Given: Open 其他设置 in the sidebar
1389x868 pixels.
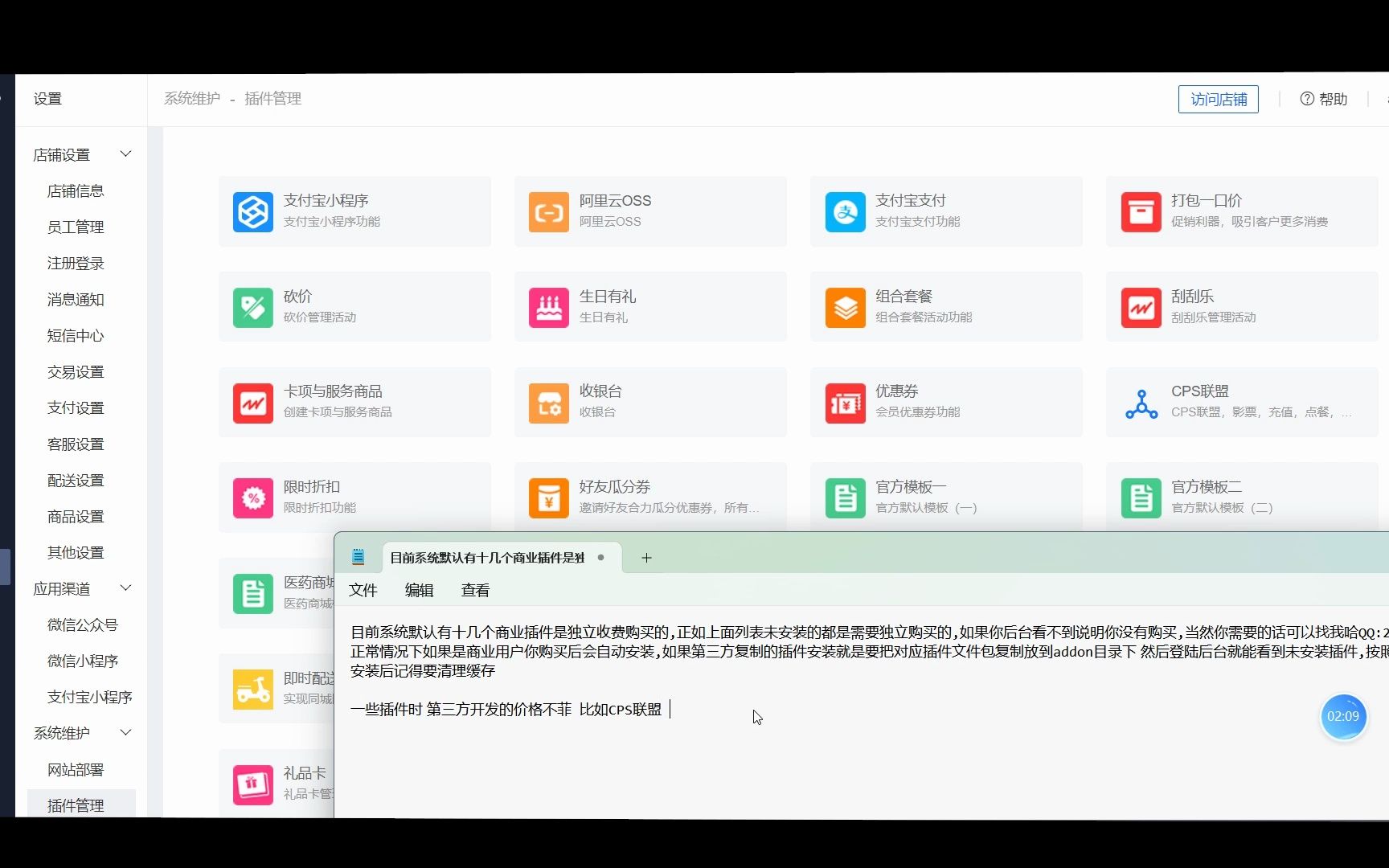Looking at the screenshot, I should tap(76, 553).
